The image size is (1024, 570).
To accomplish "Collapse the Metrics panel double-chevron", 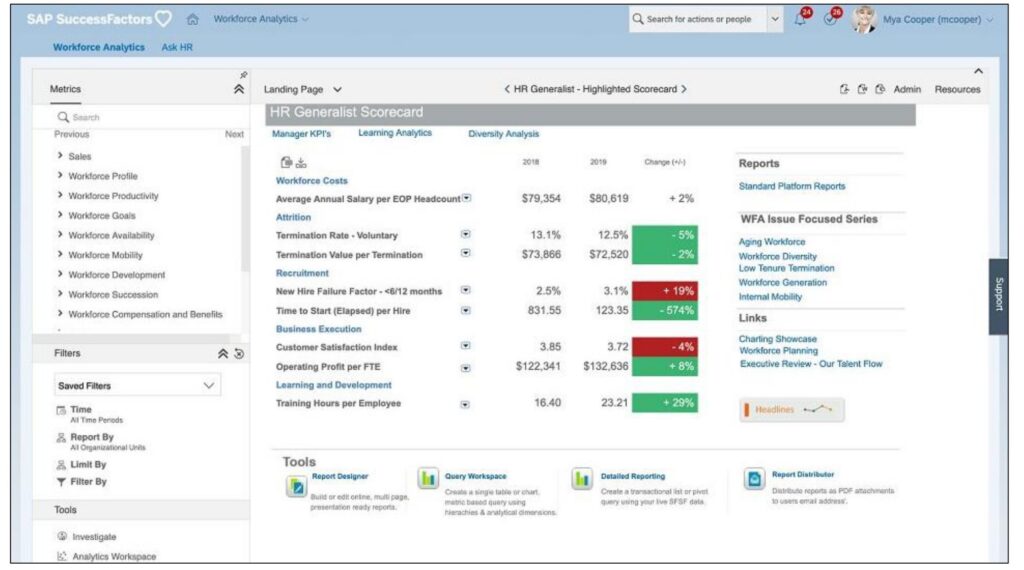I will click(x=239, y=89).
